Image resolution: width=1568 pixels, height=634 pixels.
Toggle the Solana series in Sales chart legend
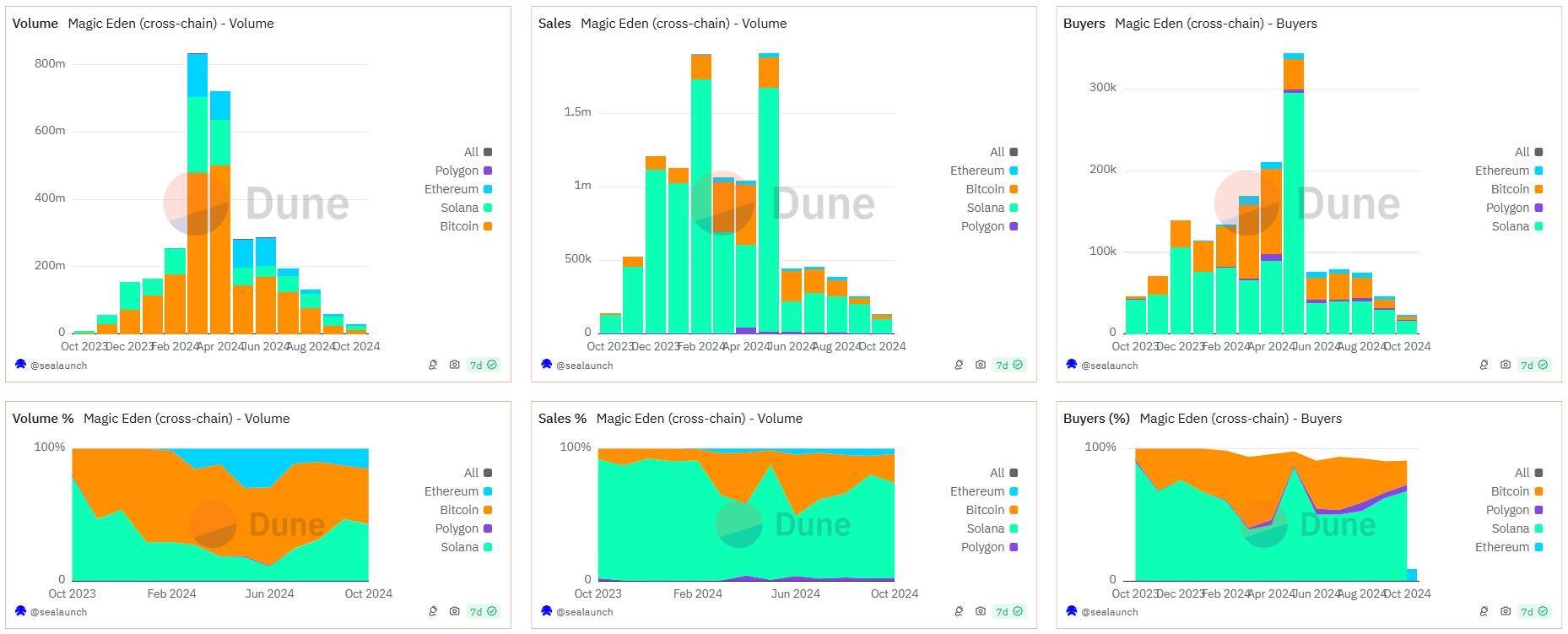point(992,208)
